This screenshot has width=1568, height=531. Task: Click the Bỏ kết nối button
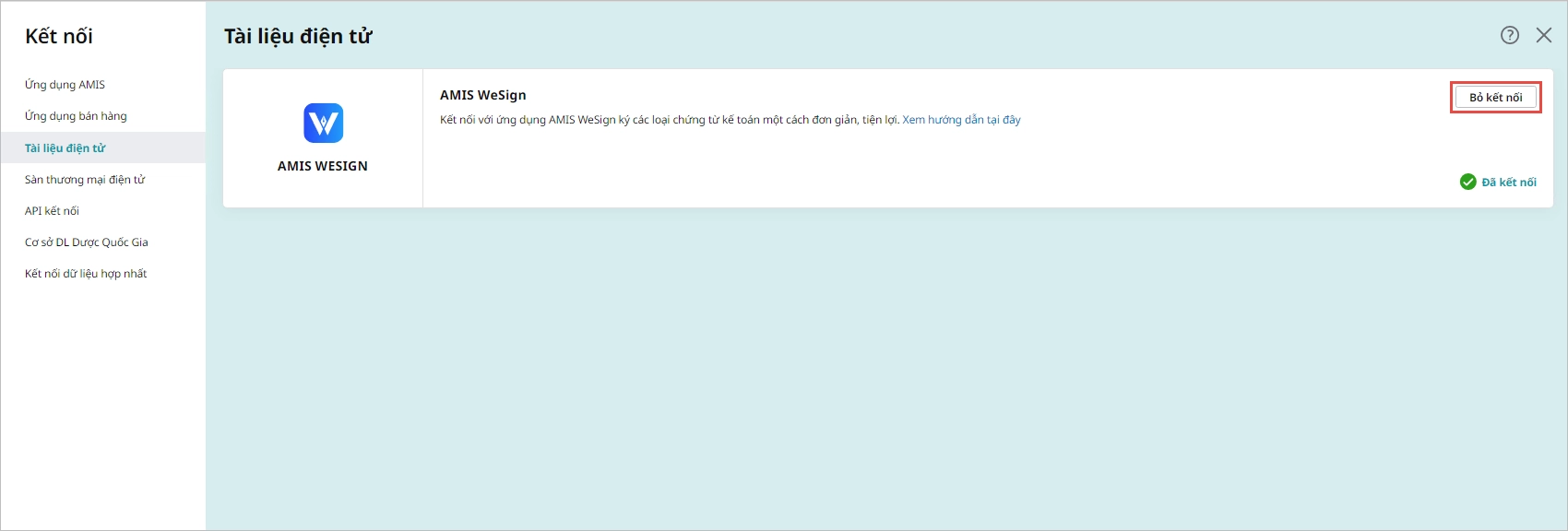click(x=1496, y=97)
